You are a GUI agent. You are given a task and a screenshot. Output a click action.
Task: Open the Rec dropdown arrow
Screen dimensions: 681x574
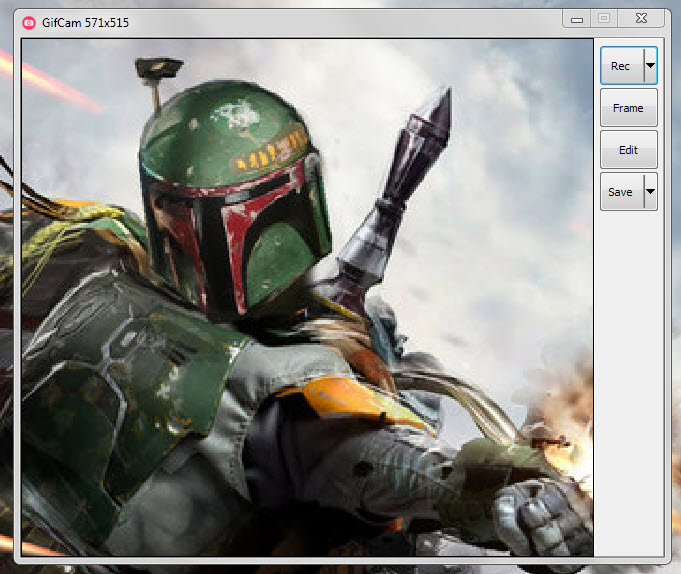tap(651, 66)
